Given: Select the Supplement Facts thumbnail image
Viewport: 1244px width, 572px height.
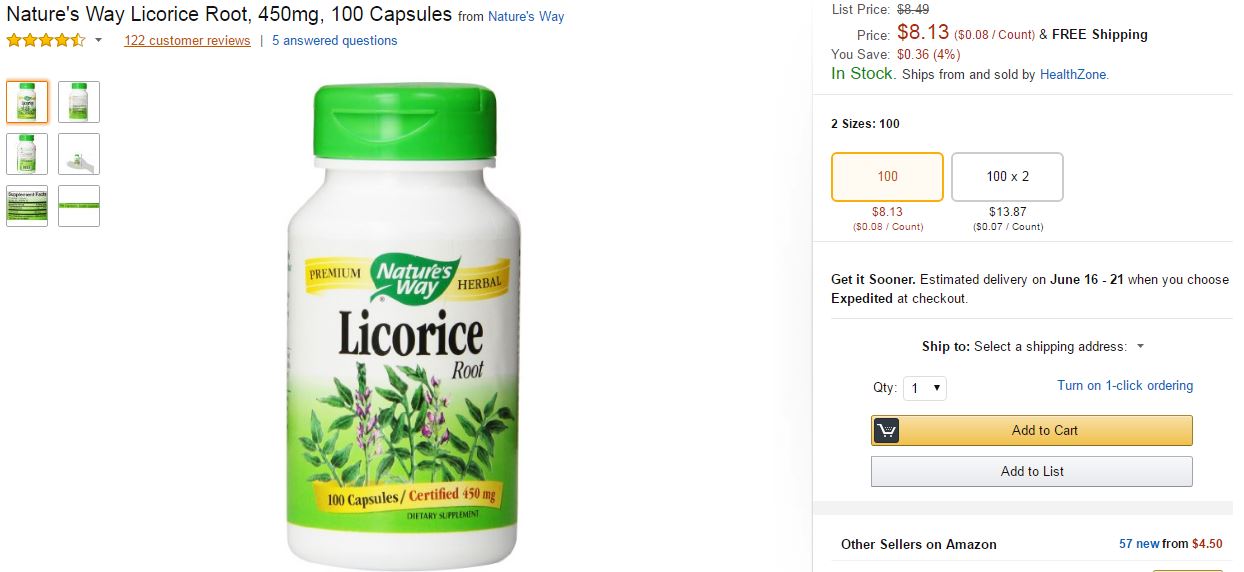Looking at the screenshot, I should click(27, 206).
